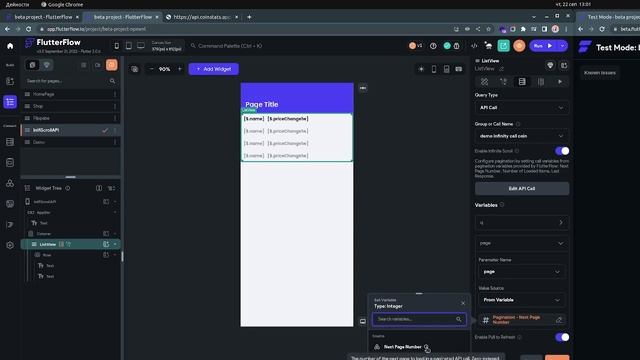This screenshot has height=360, width=640.
Task: Open a new Chrome tab
Action: pos(249,17)
